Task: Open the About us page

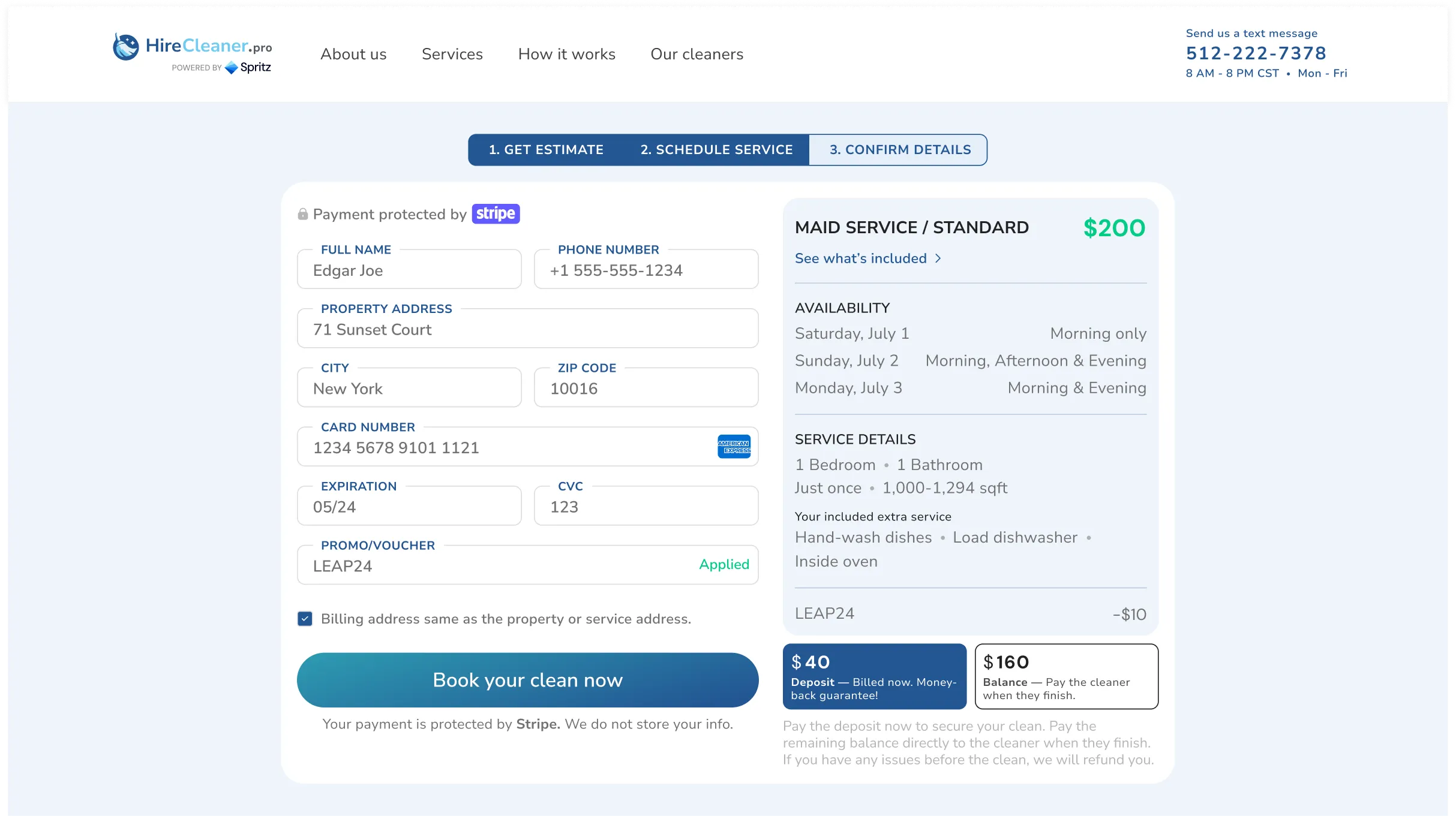Action: pyautogui.click(x=353, y=54)
